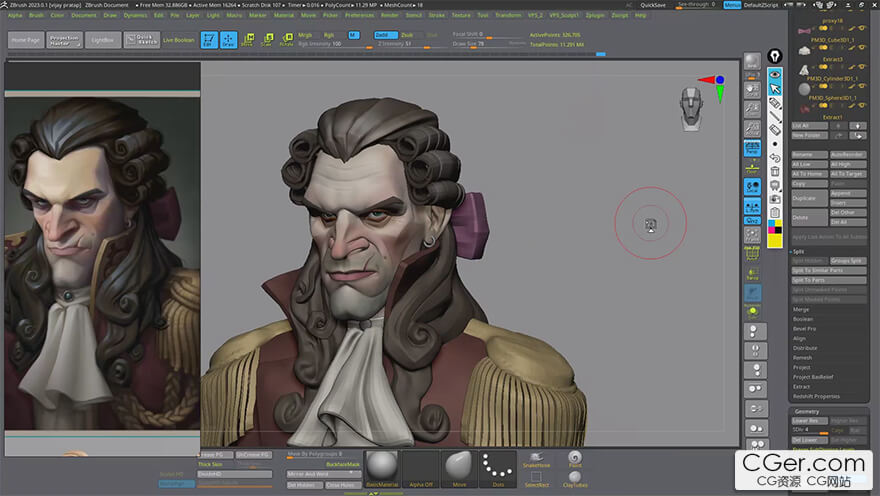
Task: Expand the Distribute section
Action: [x=805, y=348]
